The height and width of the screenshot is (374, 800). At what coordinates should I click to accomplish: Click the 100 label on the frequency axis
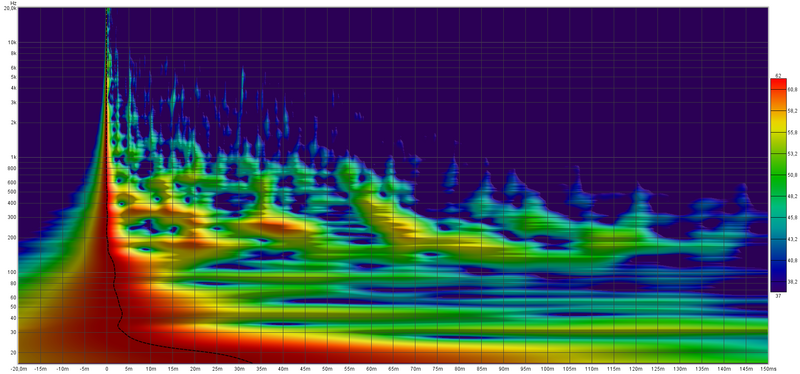(x=12, y=272)
